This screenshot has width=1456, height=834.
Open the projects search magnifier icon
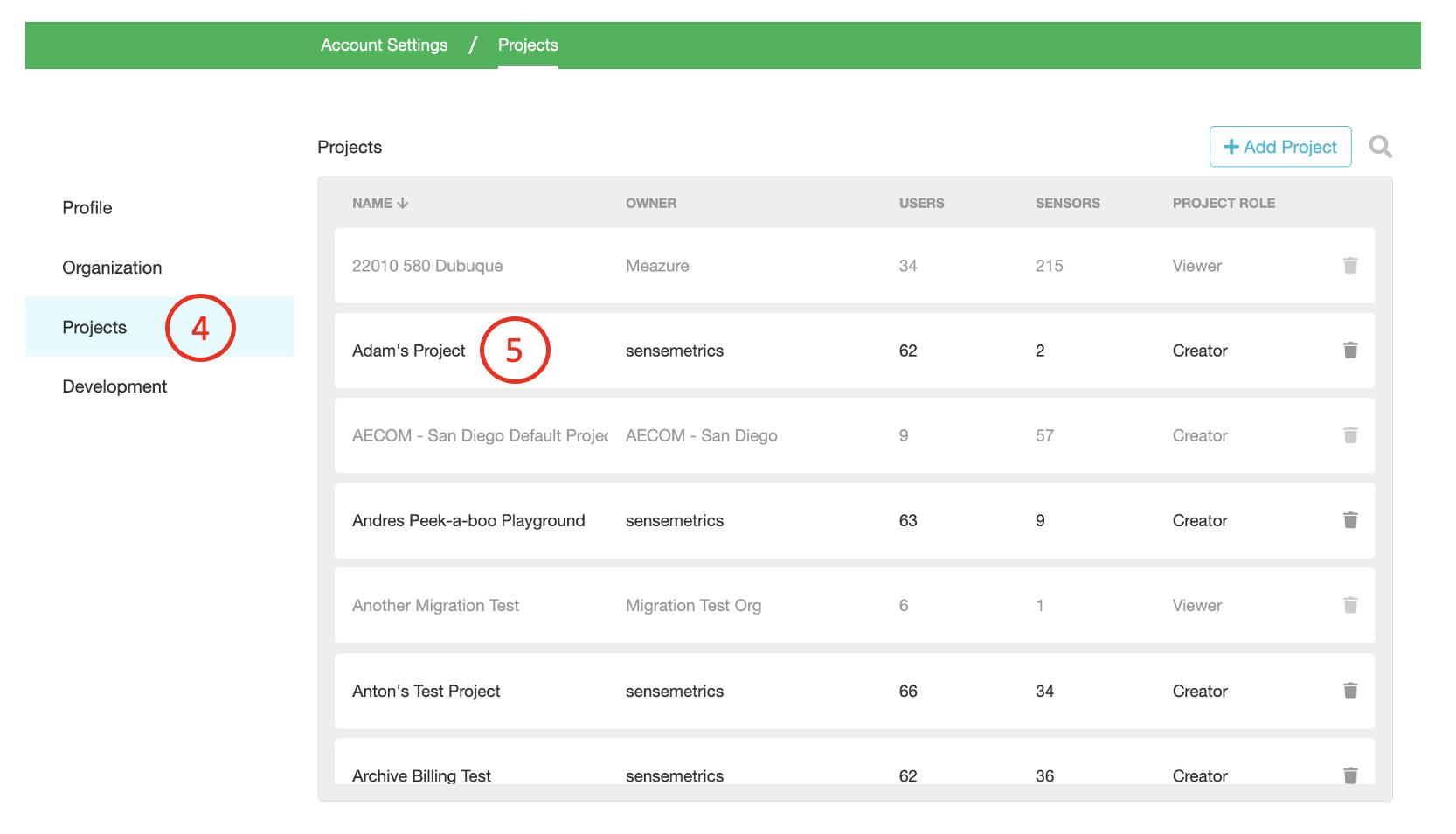click(1380, 147)
